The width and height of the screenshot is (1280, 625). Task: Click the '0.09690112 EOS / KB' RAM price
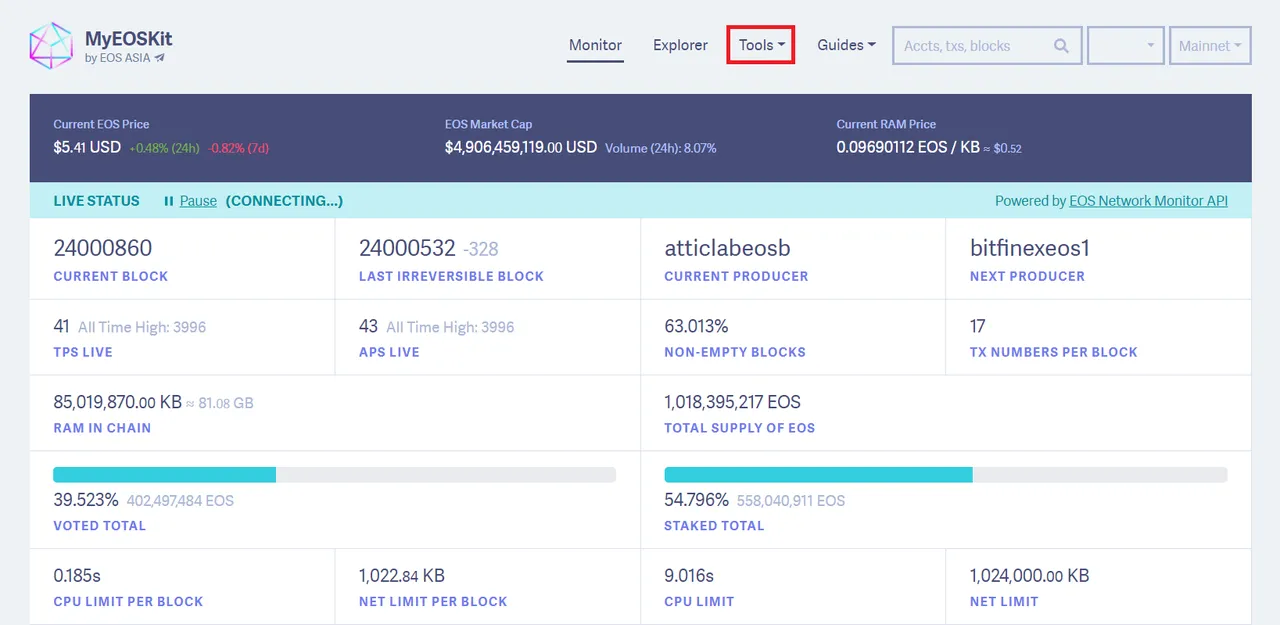coord(907,147)
